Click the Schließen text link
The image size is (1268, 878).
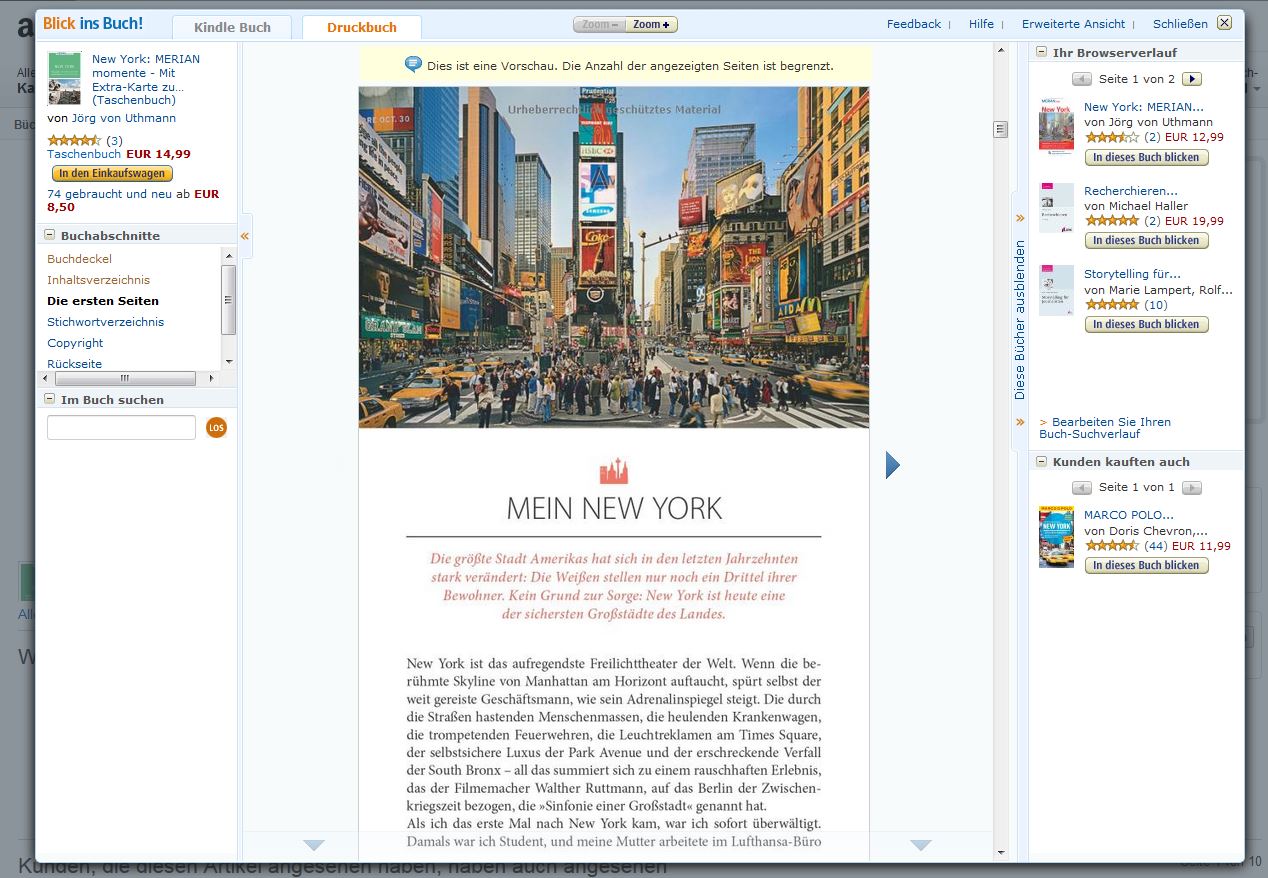point(1180,24)
